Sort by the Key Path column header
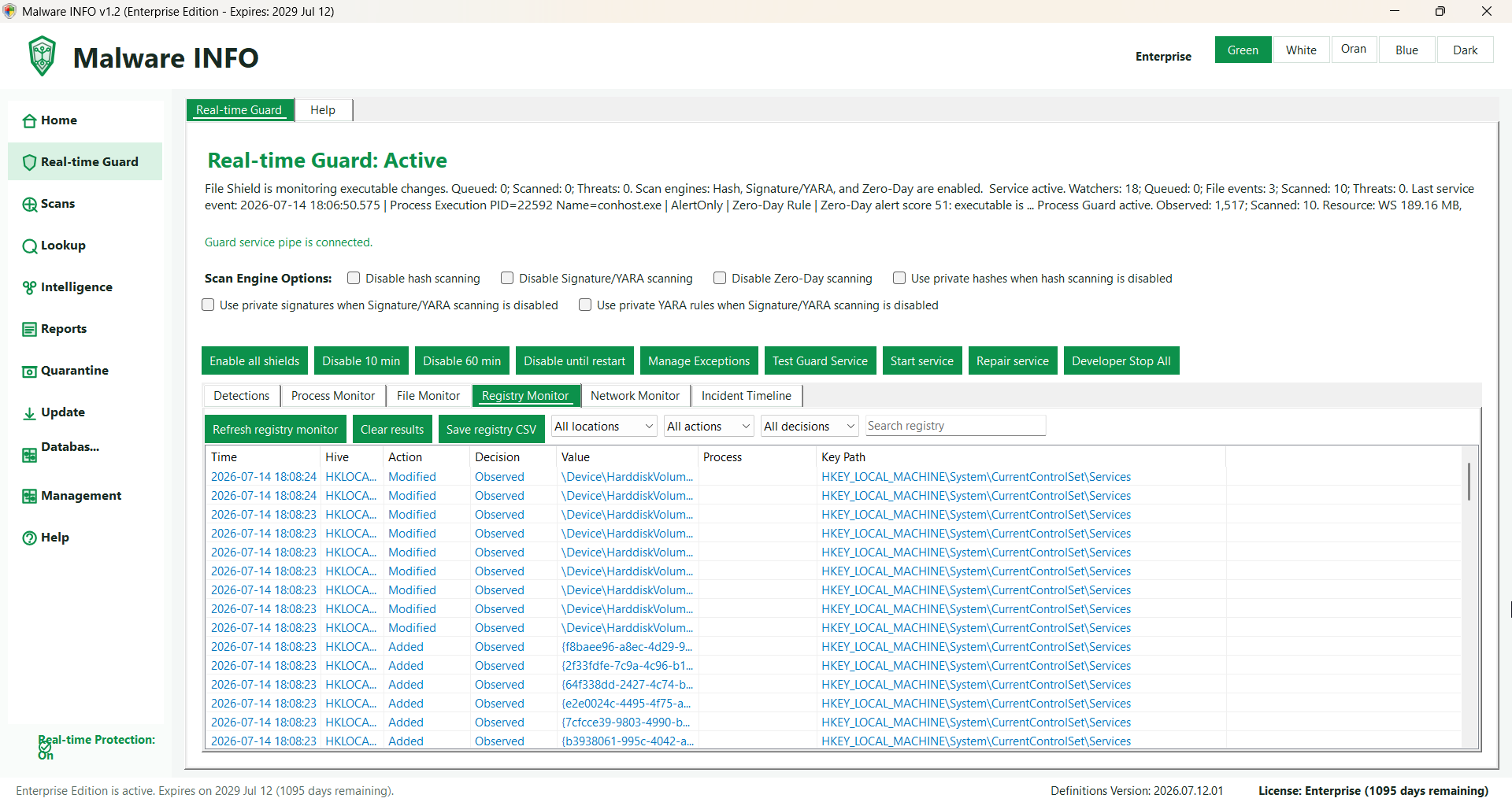This screenshot has width=1512, height=802. pos(1021,456)
